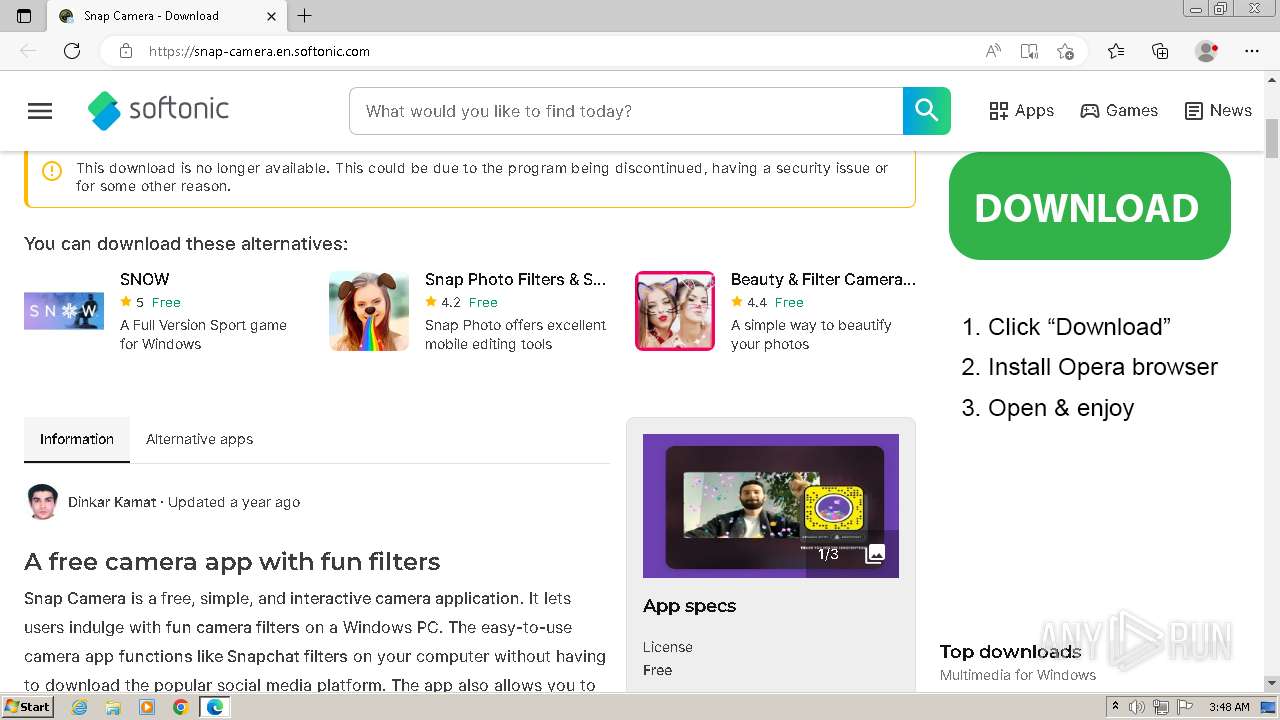Click the 'Top downloads' heading

(1010, 651)
